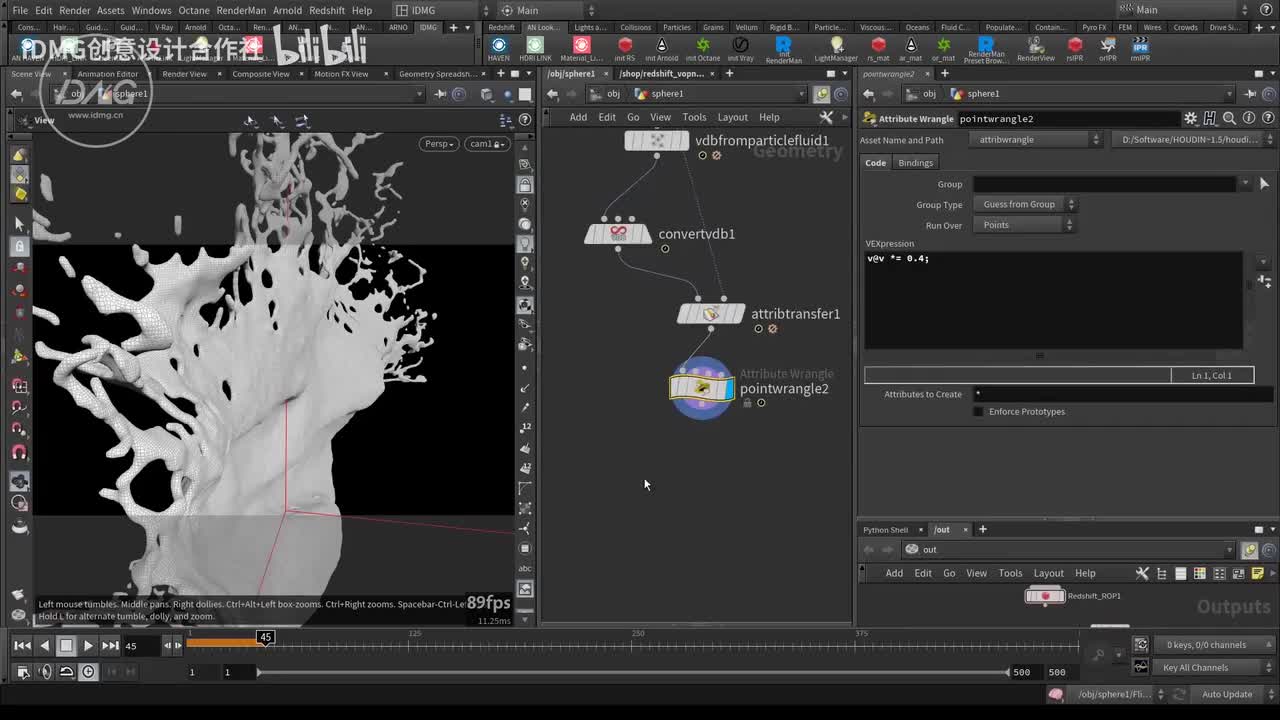Open help for Attribute Wrangle node
This screenshot has height=720, width=1280.
click(x=1267, y=118)
